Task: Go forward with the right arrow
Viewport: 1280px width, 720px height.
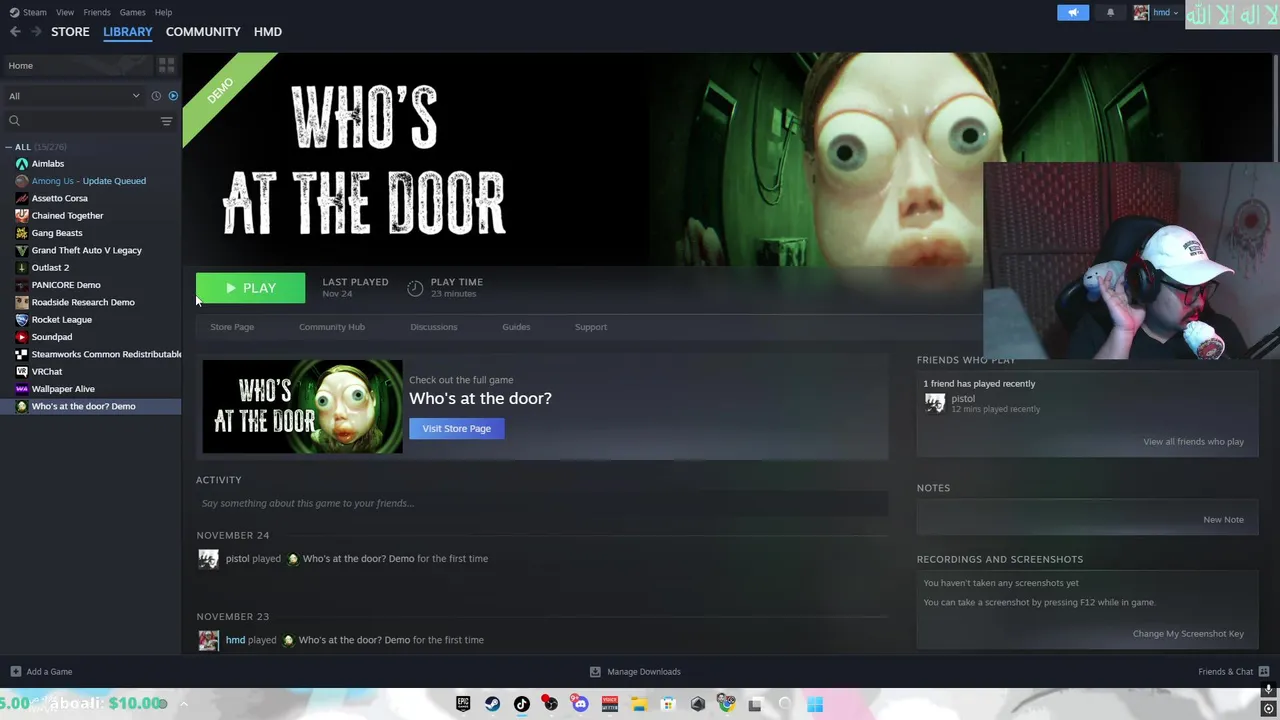Action: coord(36,32)
